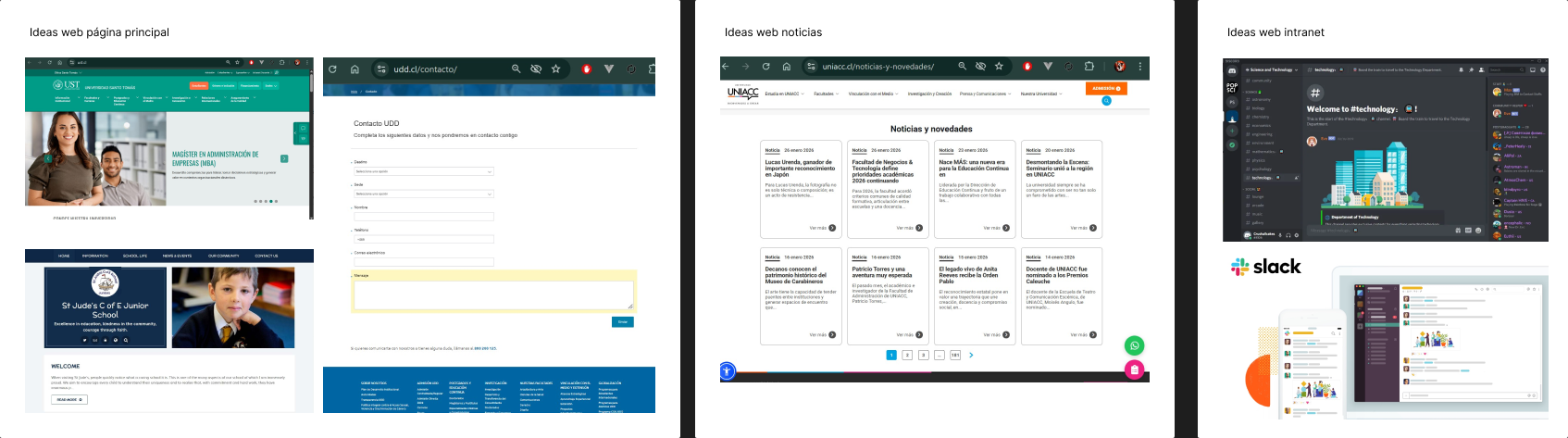Select page 2 in the news pagination
Viewport: 1568px width, 438px height.
pyautogui.click(x=907, y=355)
